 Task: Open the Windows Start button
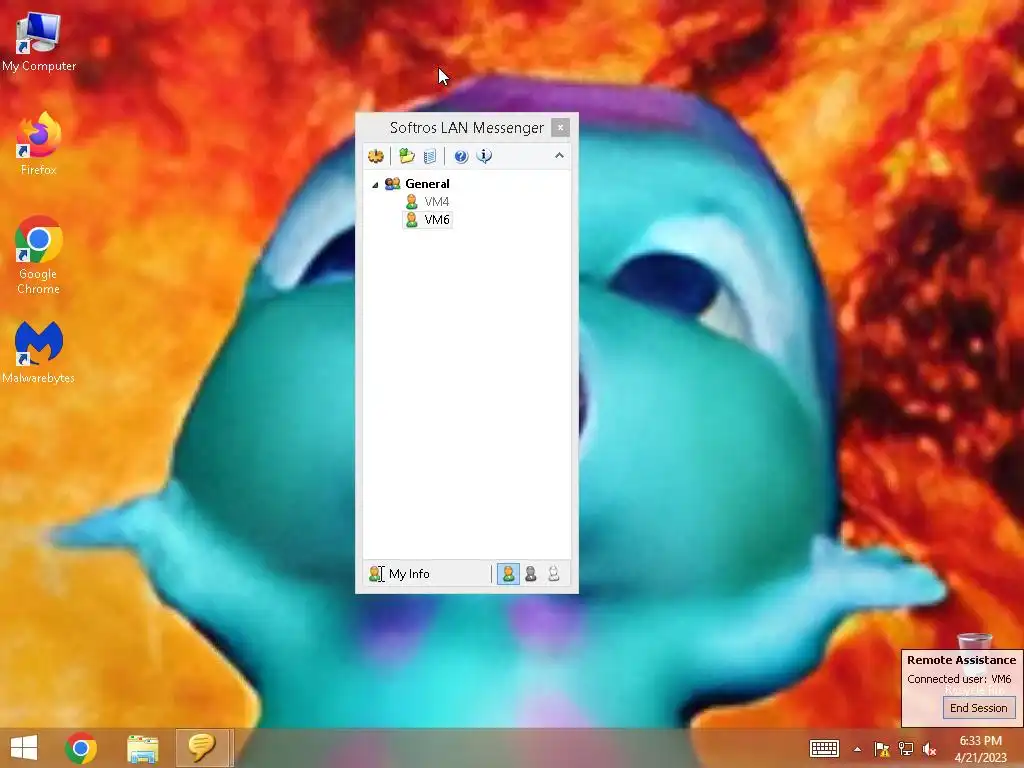pyautogui.click(x=24, y=748)
